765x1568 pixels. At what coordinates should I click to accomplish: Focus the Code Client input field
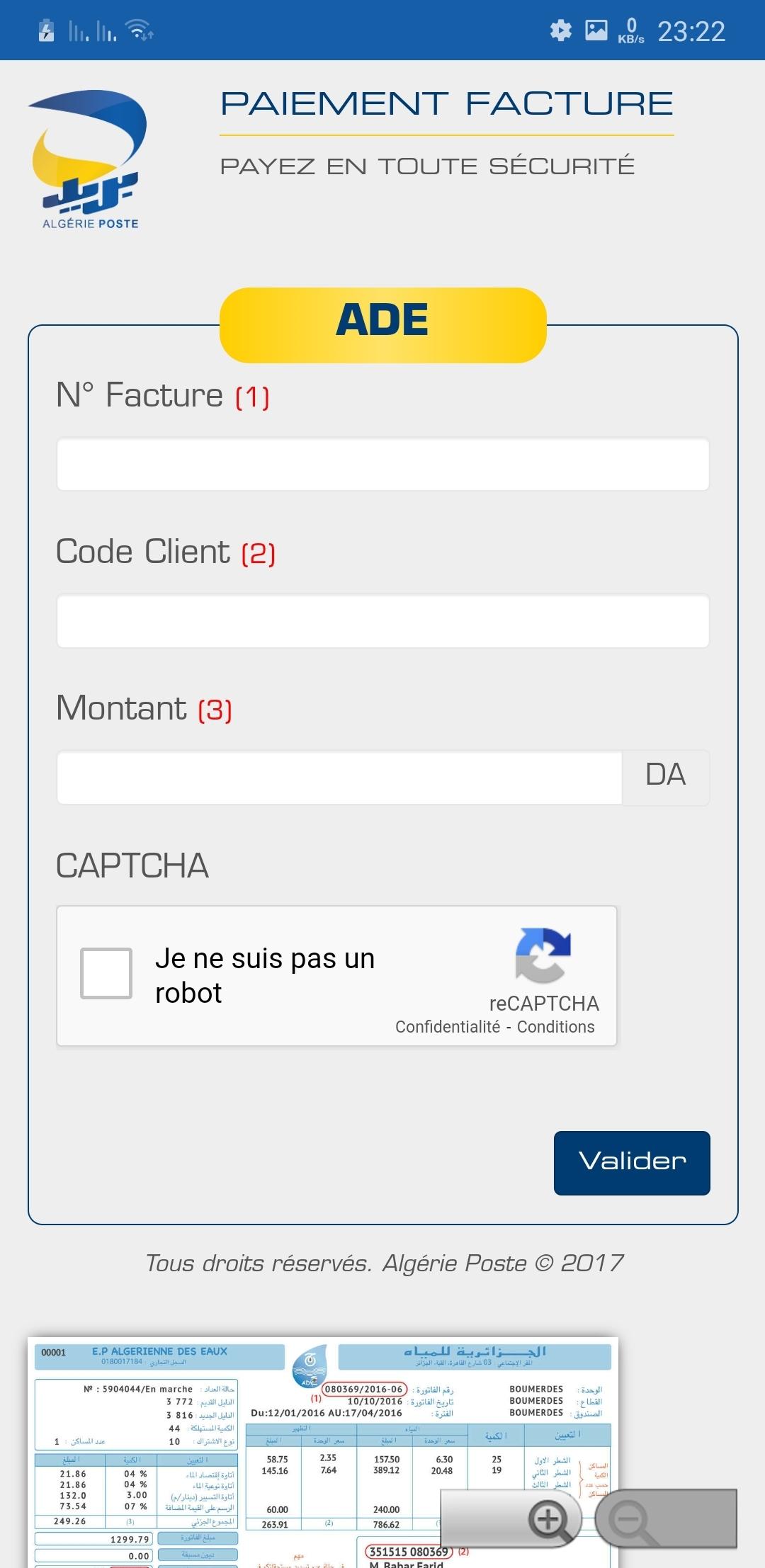[382, 621]
